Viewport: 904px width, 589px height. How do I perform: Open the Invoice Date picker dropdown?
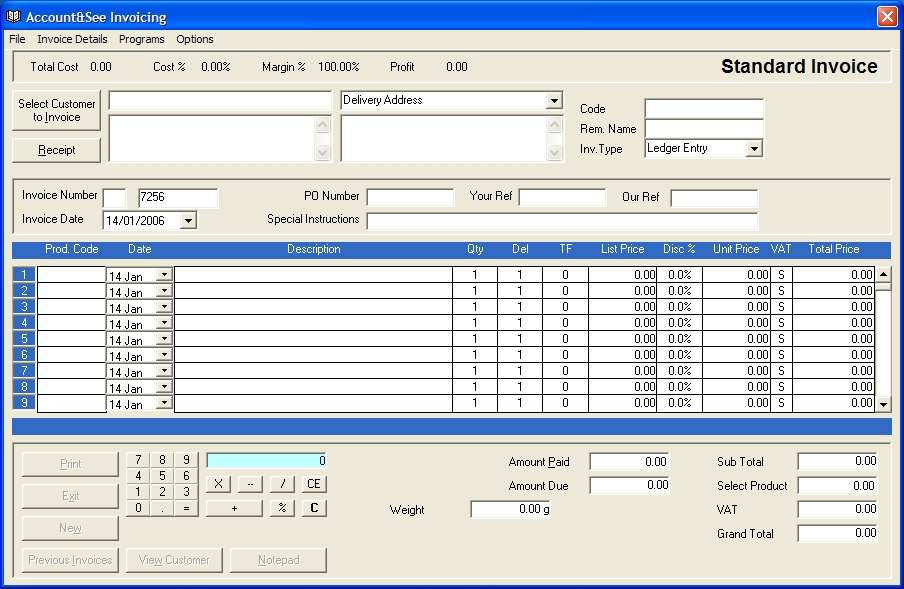(188, 221)
